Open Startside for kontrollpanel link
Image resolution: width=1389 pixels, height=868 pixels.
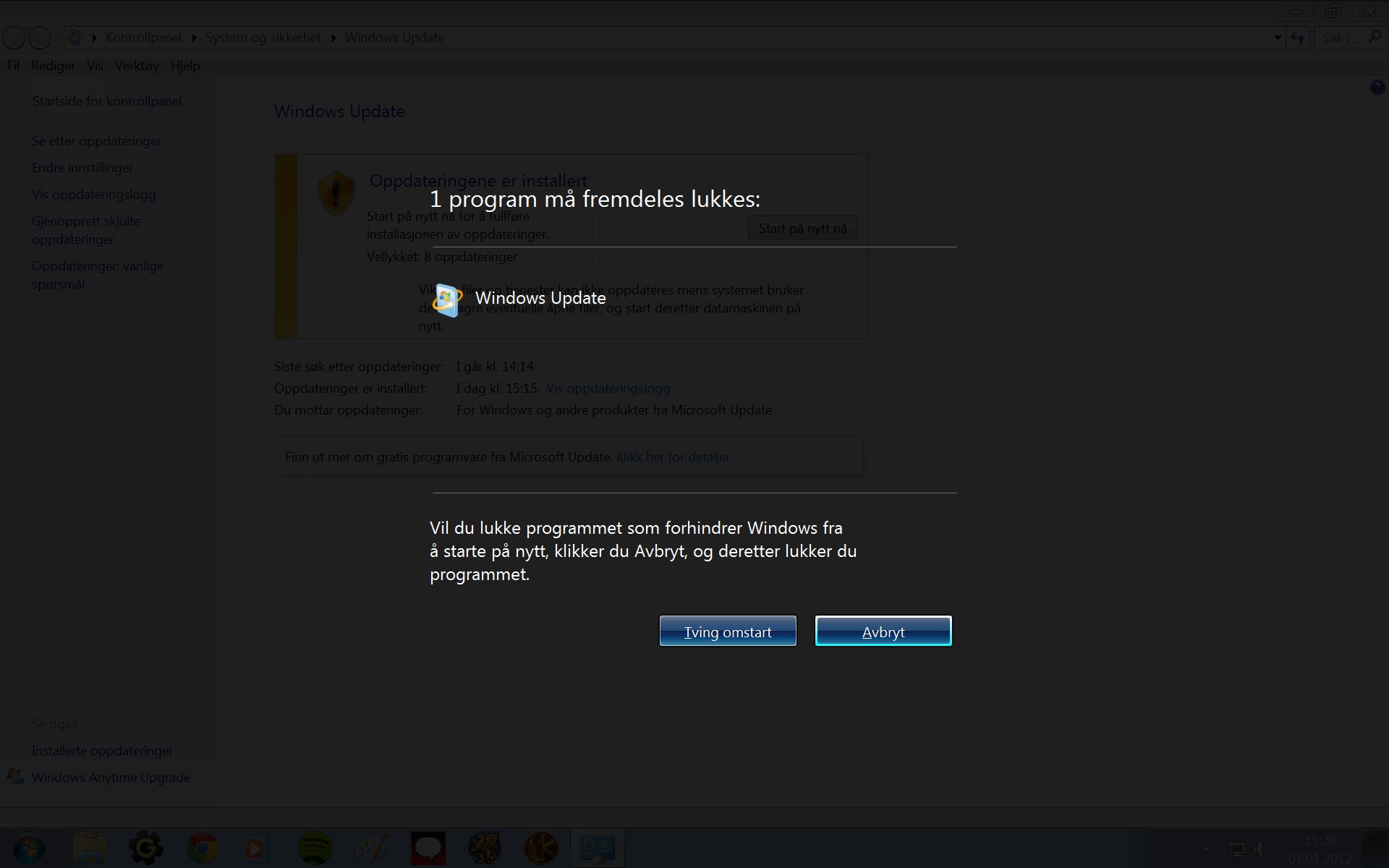pos(107,101)
